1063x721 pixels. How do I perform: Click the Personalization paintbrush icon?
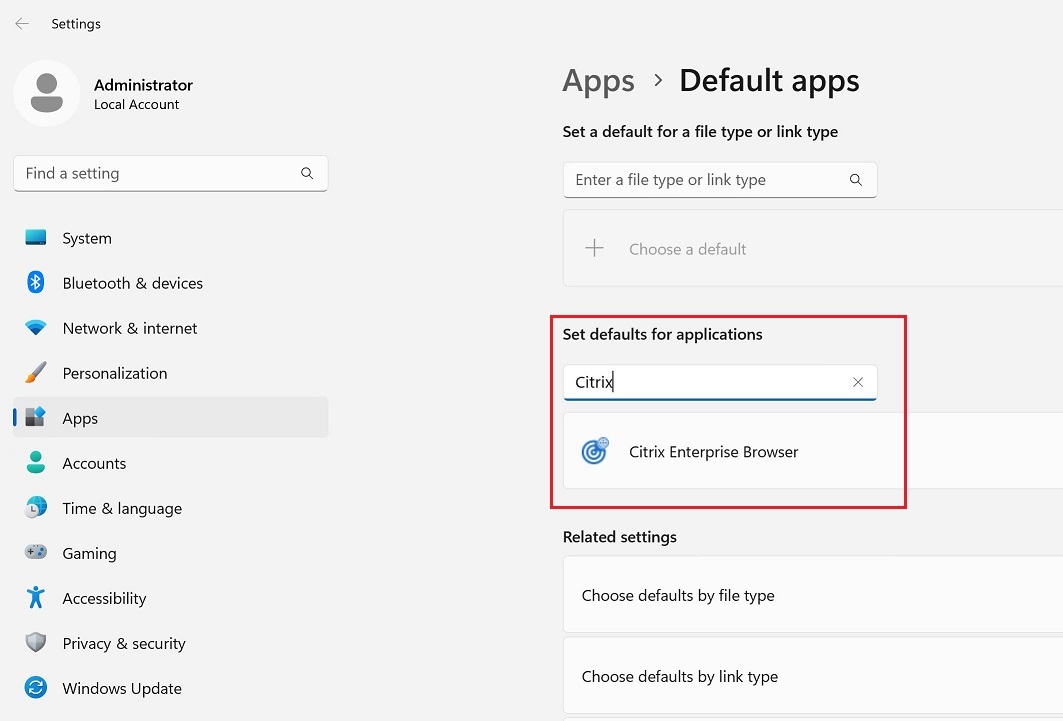click(36, 374)
